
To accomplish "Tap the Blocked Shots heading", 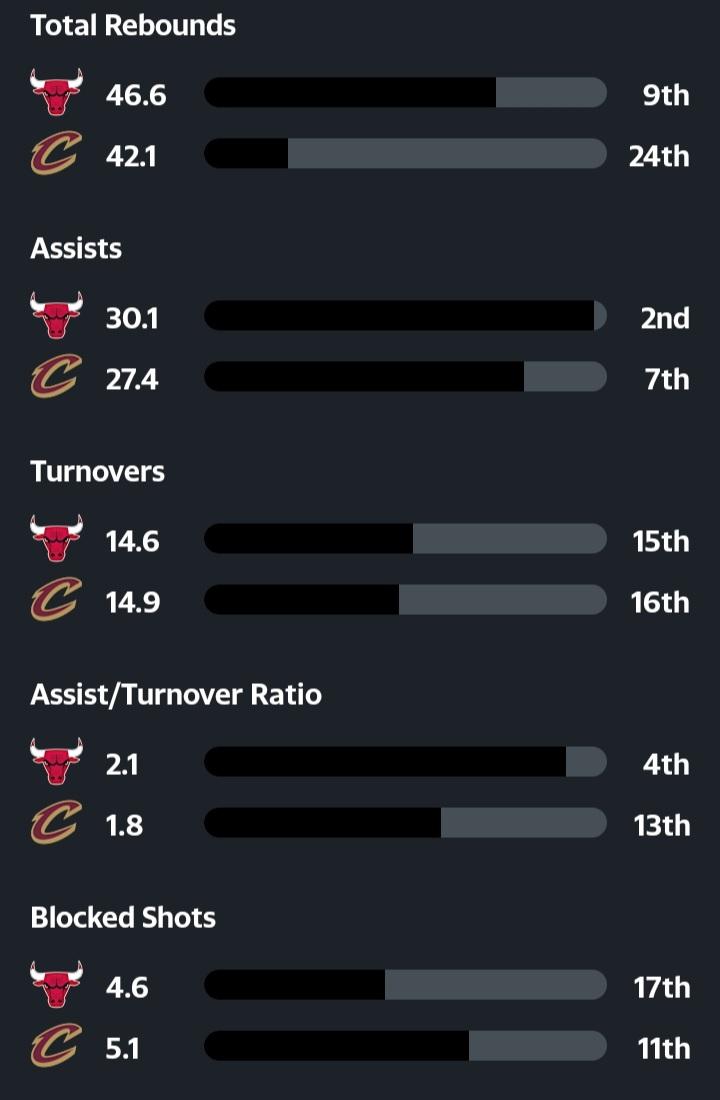I will [123, 918].
